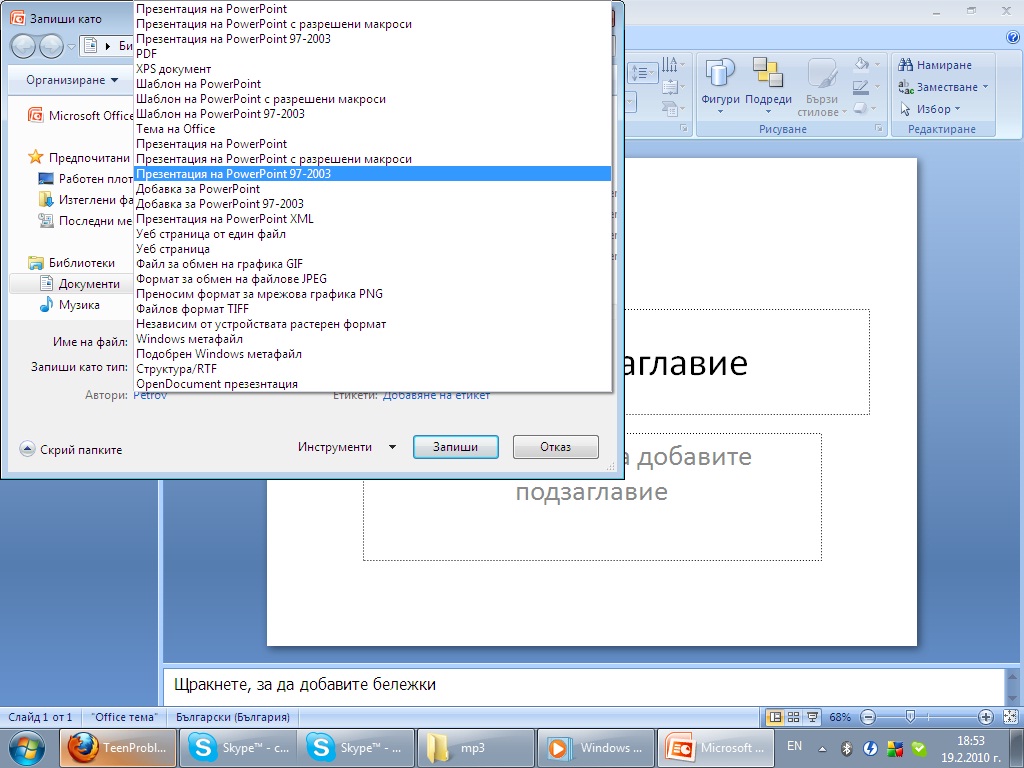
Task: Select Тема на Office in the type list
Action: point(372,129)
